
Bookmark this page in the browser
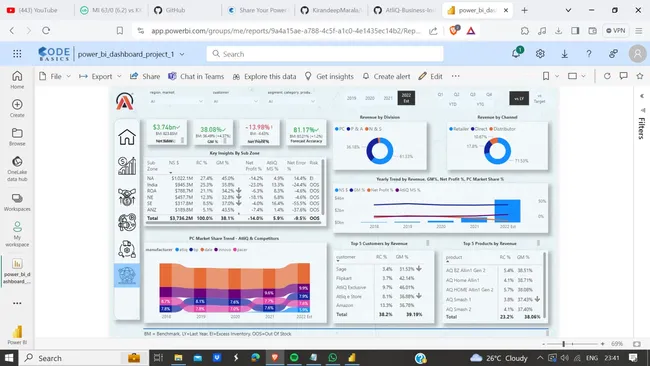120,30
